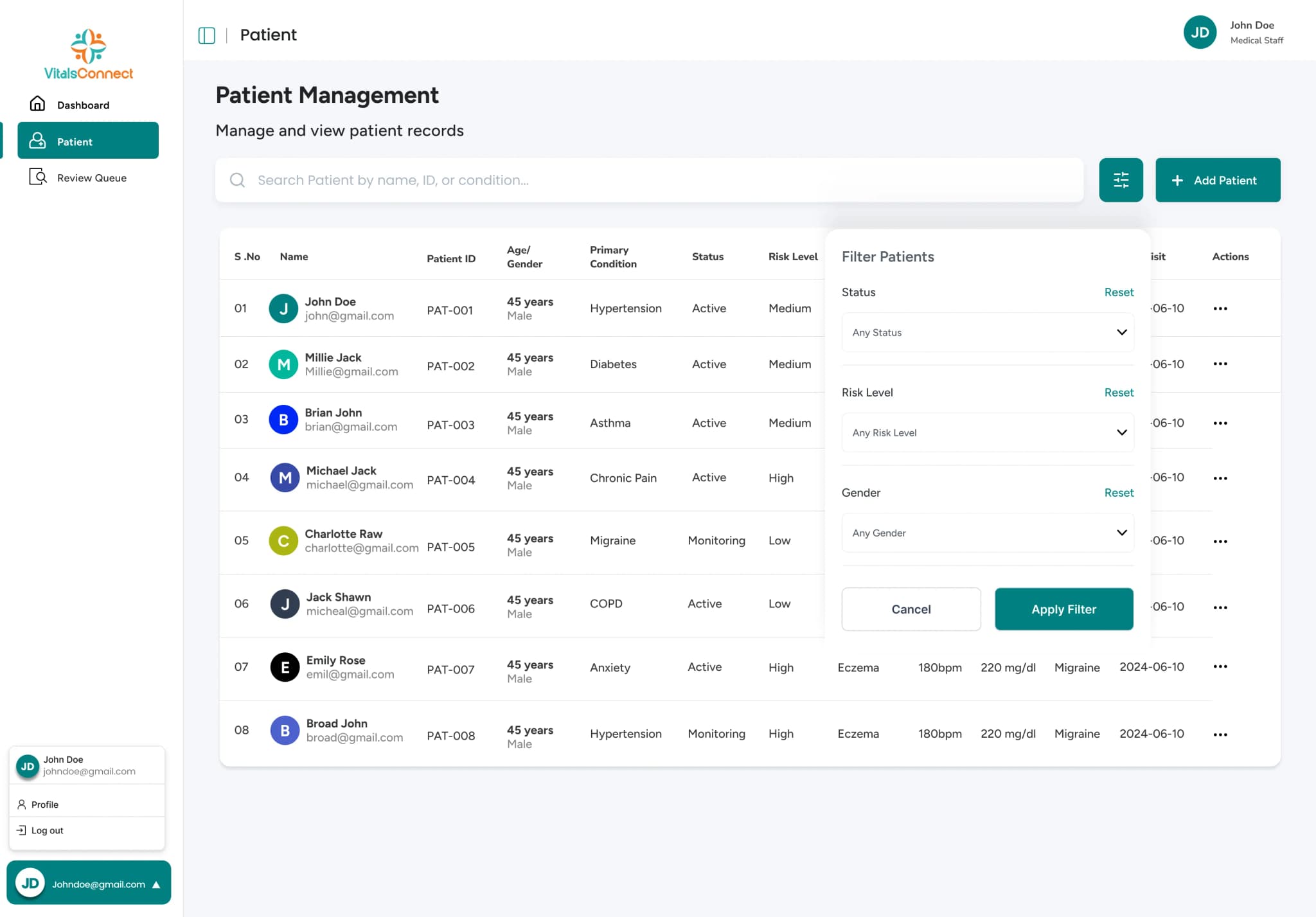Click the Primary Condition column header

(613, 257)
